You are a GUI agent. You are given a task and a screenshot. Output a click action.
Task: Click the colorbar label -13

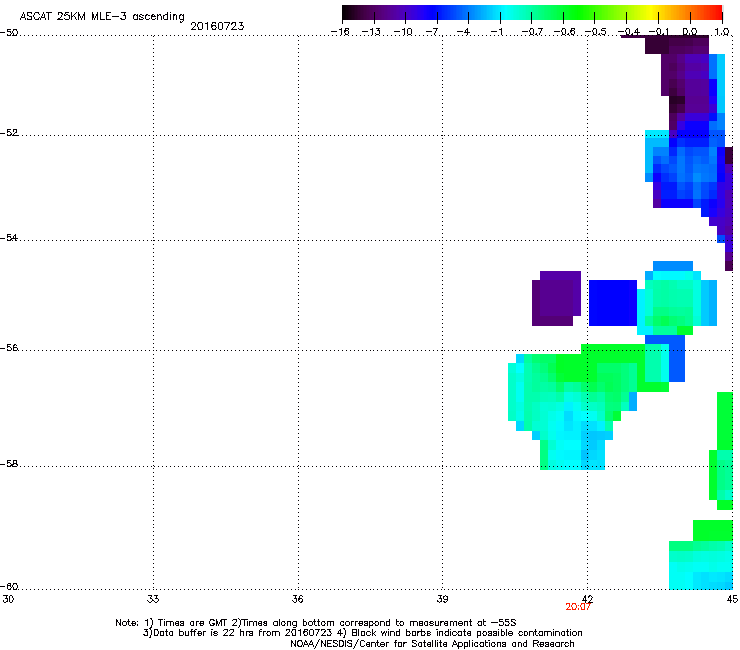pos(371,32)
